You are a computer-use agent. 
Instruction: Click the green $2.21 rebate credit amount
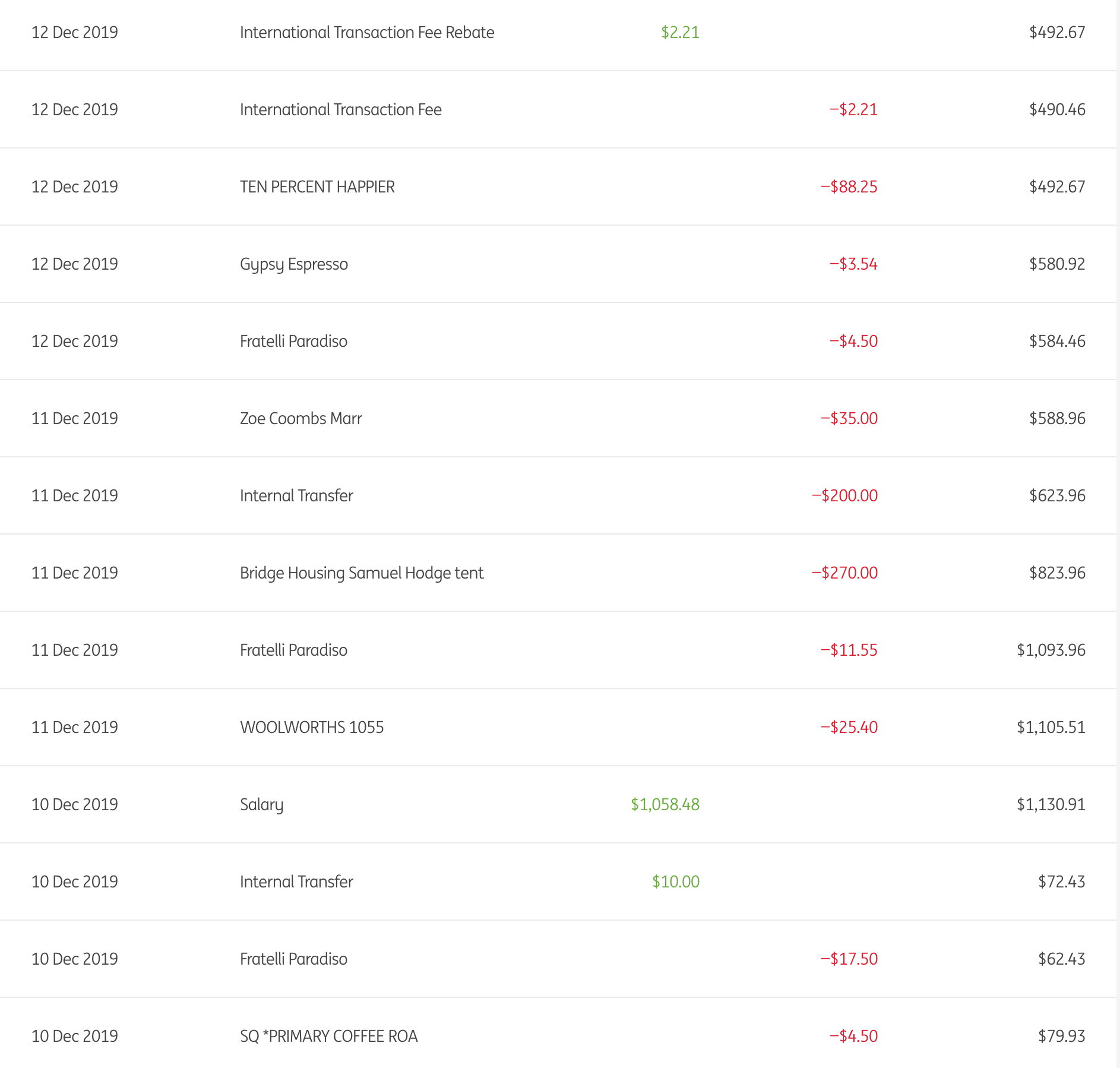pos(680,33)
